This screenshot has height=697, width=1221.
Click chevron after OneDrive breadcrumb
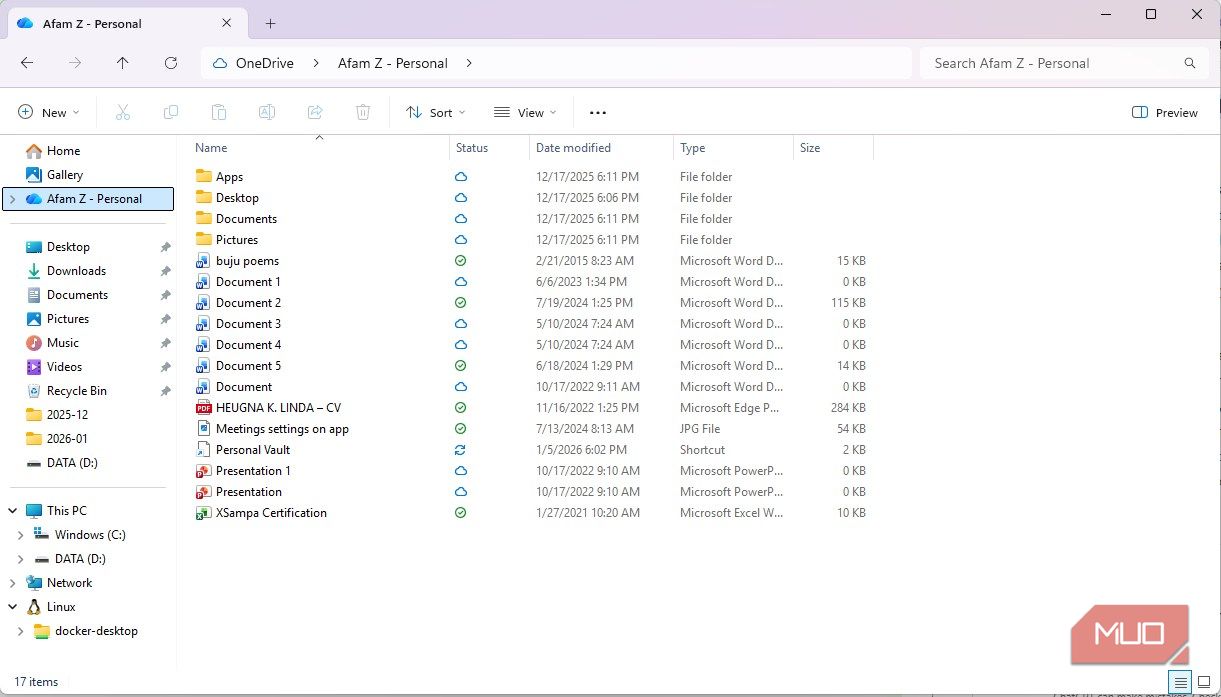(x=316, y=63)
